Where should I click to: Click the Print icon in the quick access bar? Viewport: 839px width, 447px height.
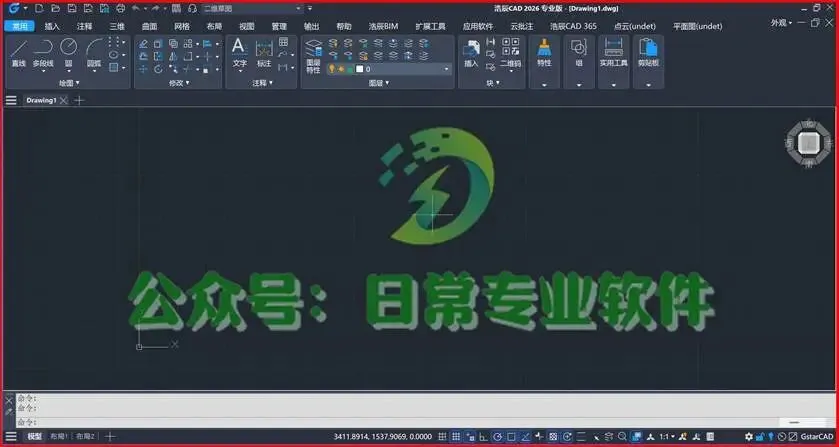[121, 9]
